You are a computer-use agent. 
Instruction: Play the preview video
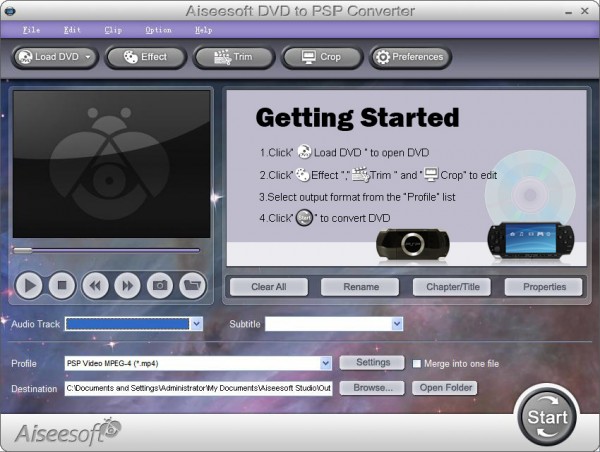coord(29,286)
